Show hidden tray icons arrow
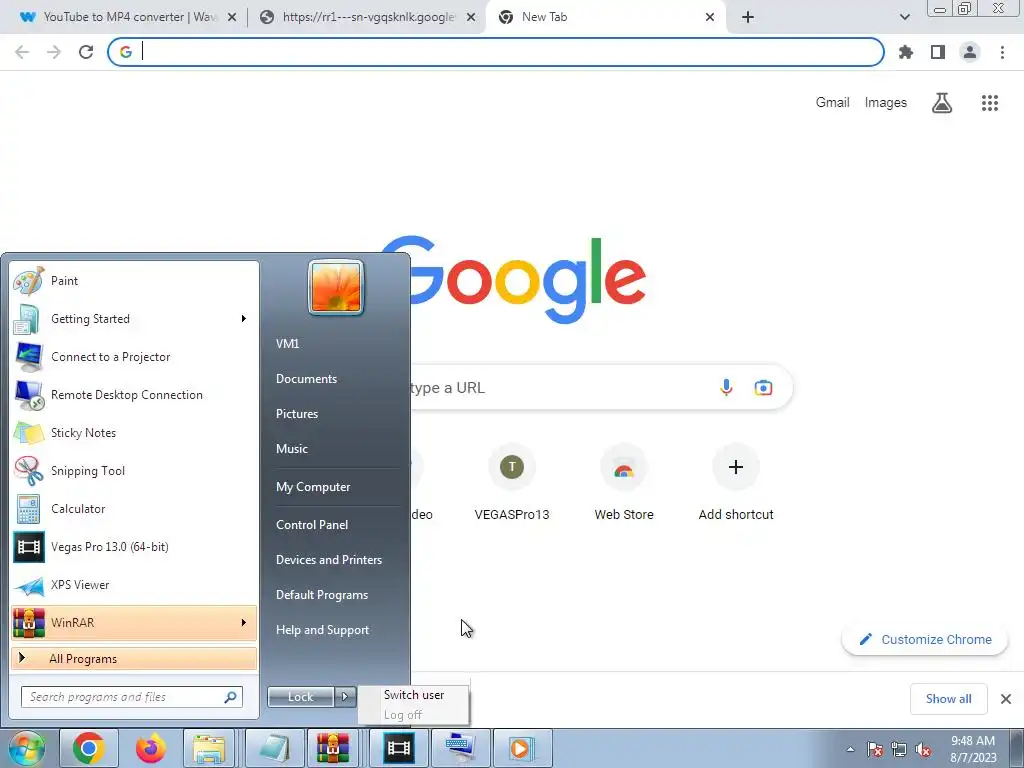Image resolution: width=1024 pixels, height=768 pixels. (x=850, y=749)
